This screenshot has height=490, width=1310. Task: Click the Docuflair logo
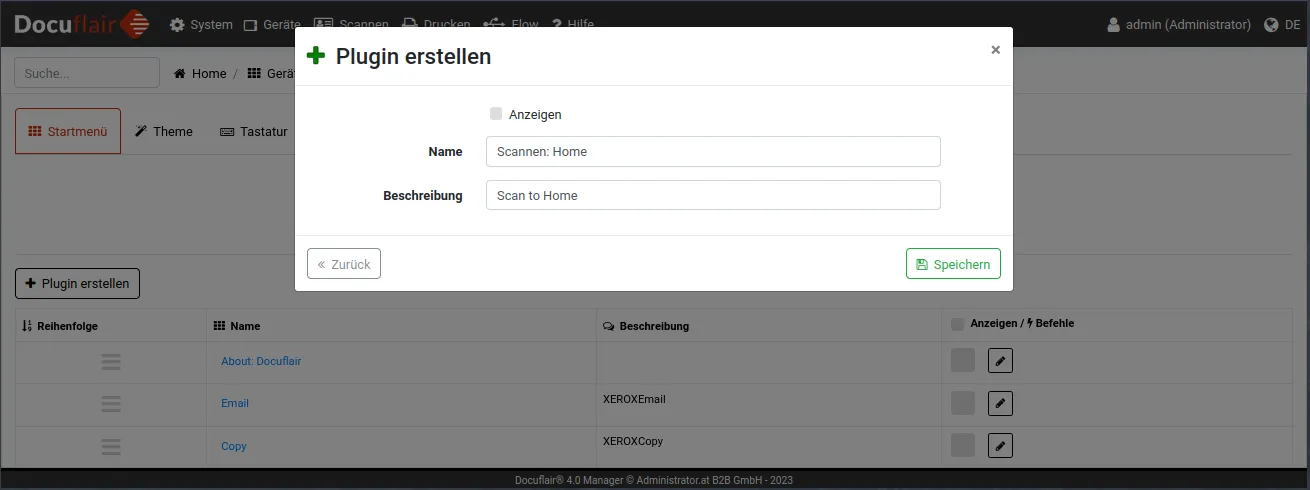(82, 24)
